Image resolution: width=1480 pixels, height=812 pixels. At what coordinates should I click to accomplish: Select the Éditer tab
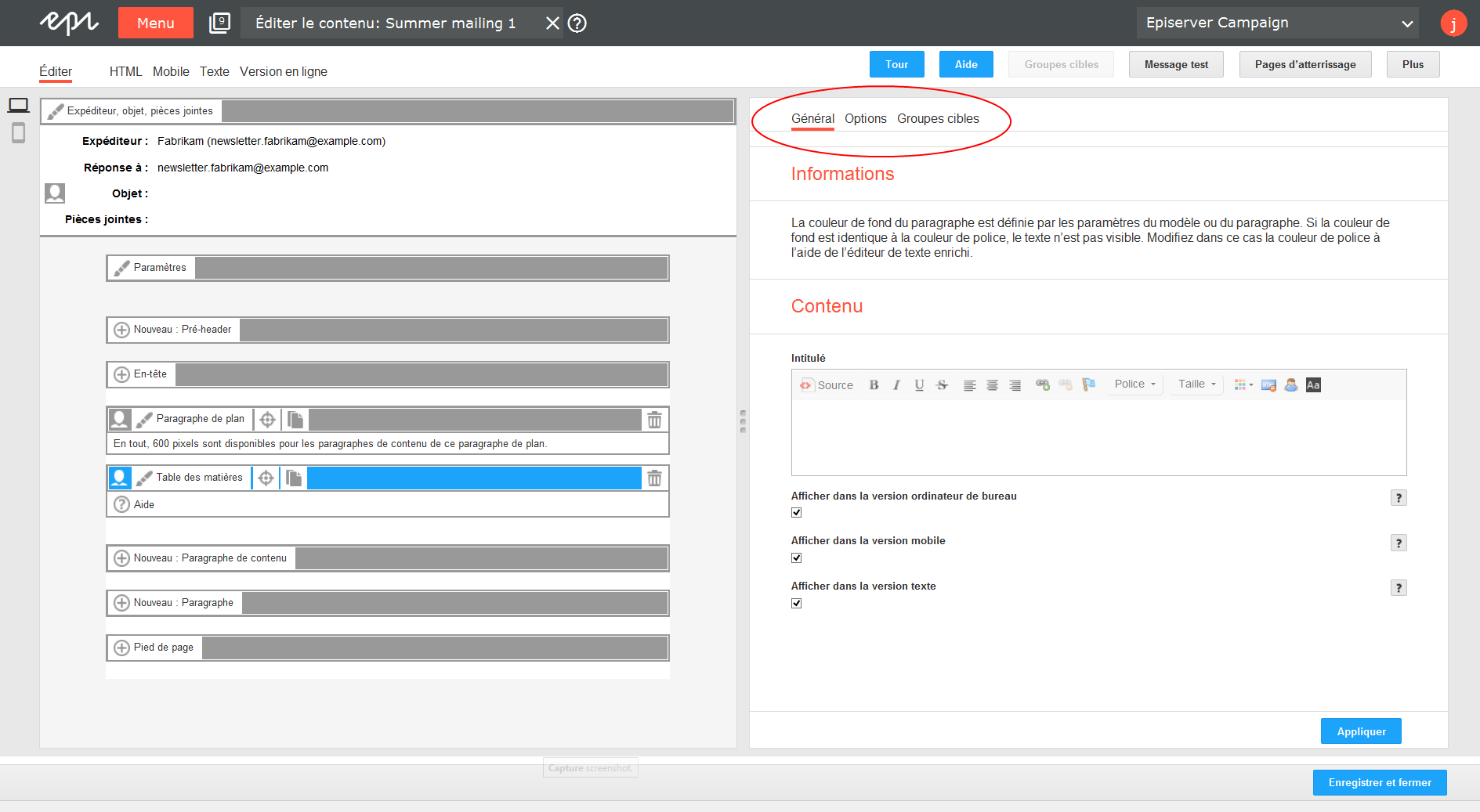[56, 72]
